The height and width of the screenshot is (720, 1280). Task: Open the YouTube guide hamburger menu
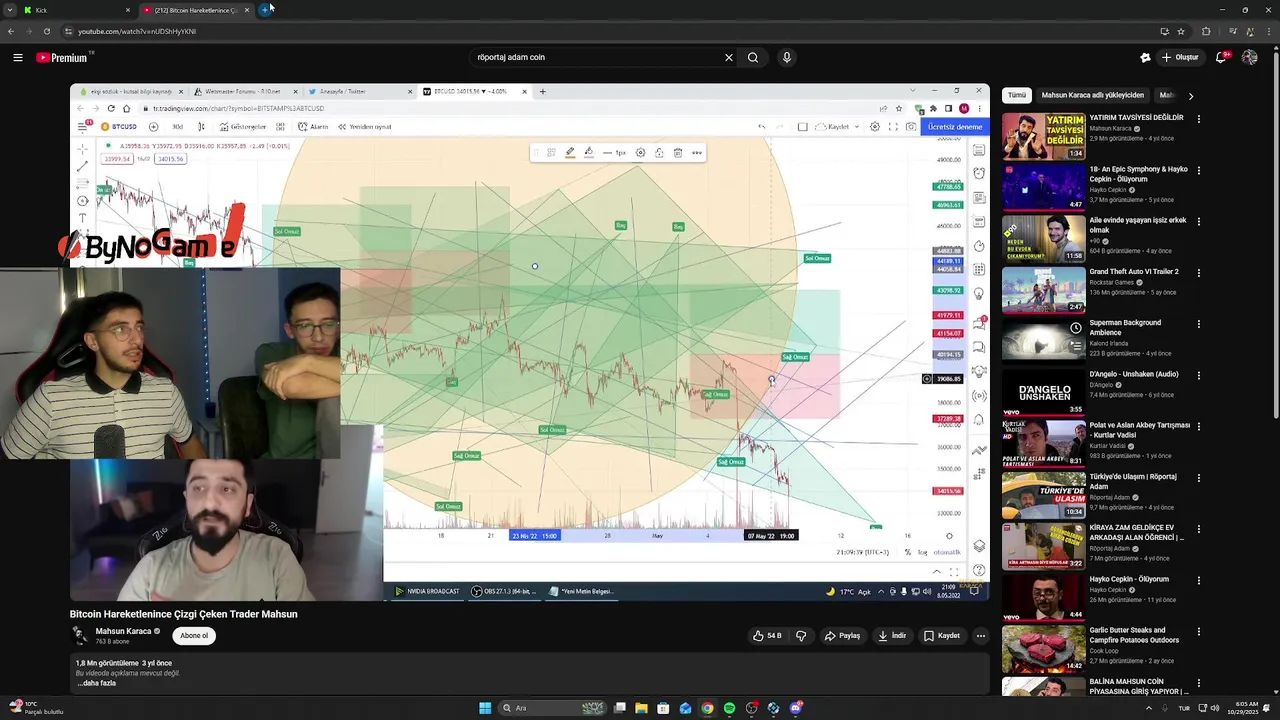(x=18, y=57)
